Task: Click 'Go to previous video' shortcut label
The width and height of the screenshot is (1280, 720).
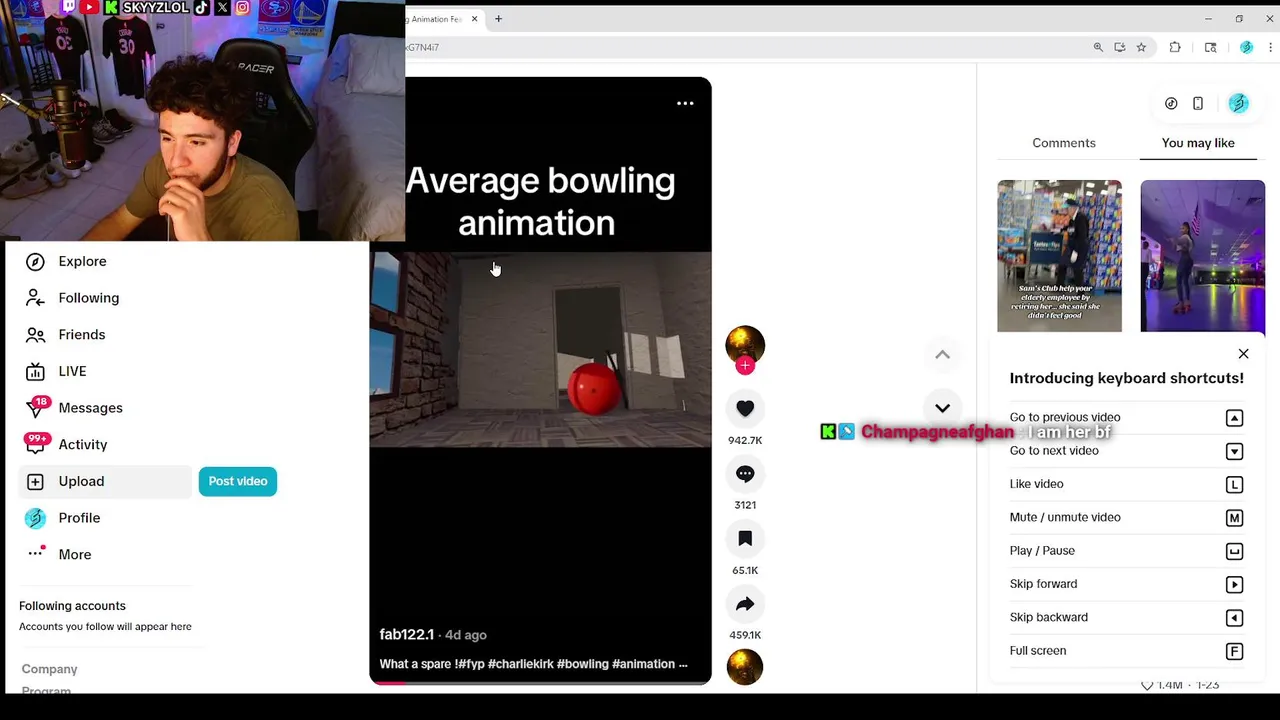Action: [x=1065, y=417]
